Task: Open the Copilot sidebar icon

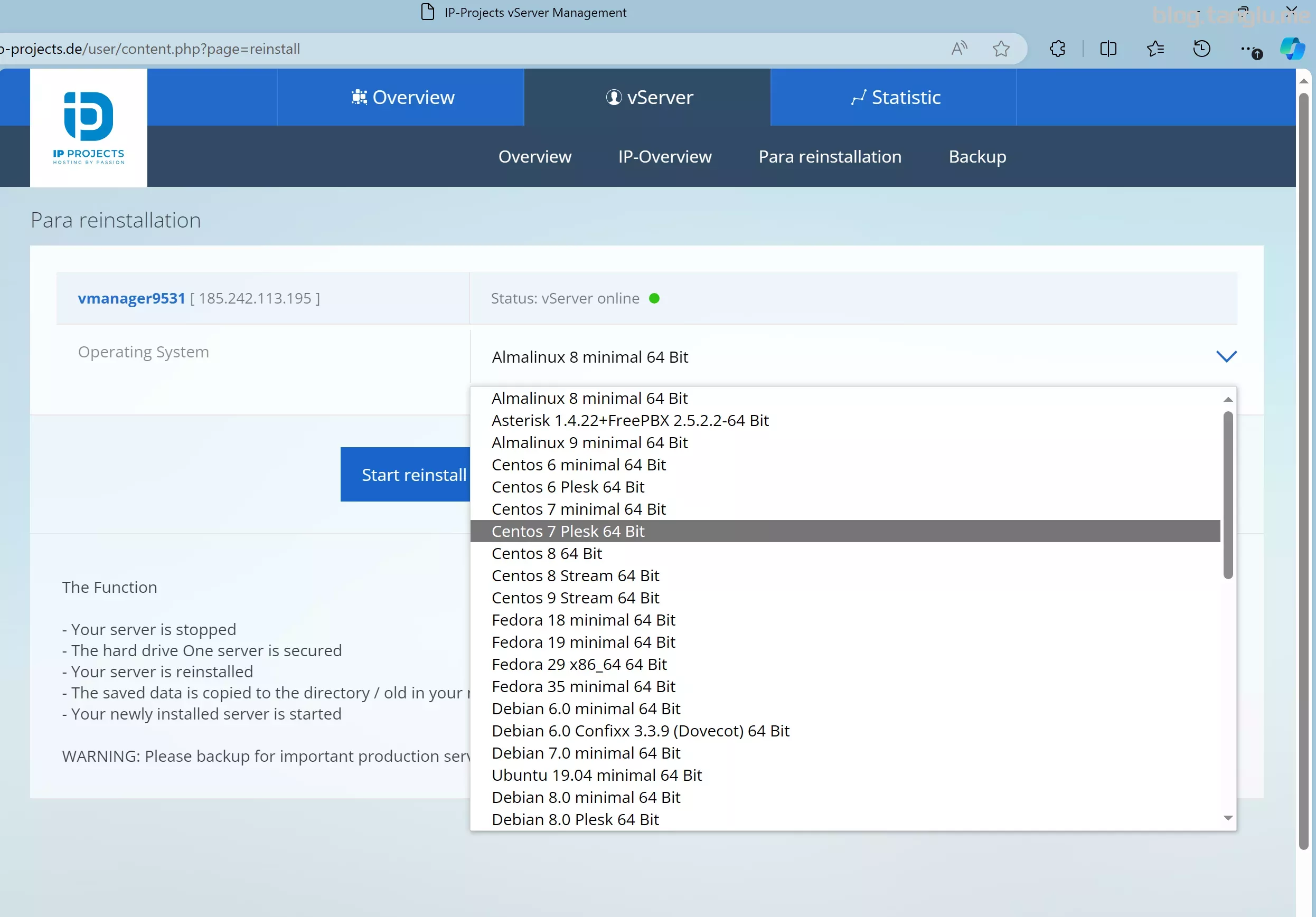Action: pyautogui.click(x=1292, y=49)
